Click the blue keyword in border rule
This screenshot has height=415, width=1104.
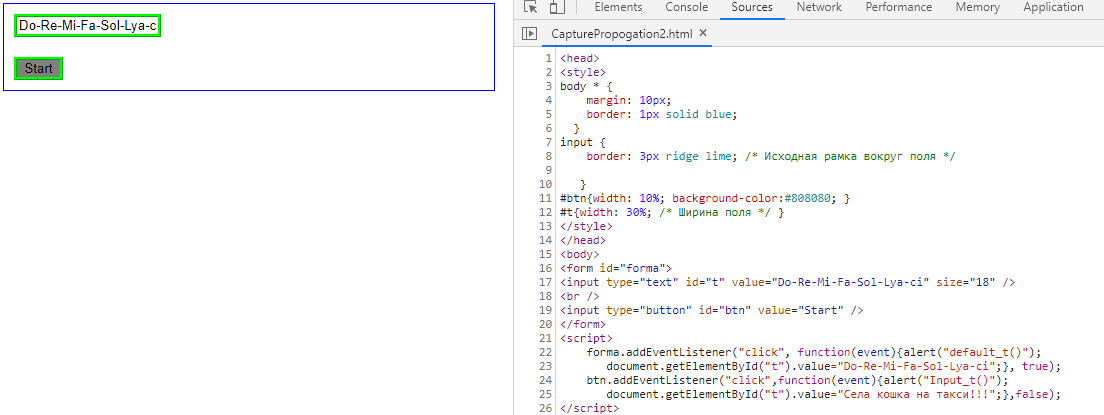click(x=720, y=114)
